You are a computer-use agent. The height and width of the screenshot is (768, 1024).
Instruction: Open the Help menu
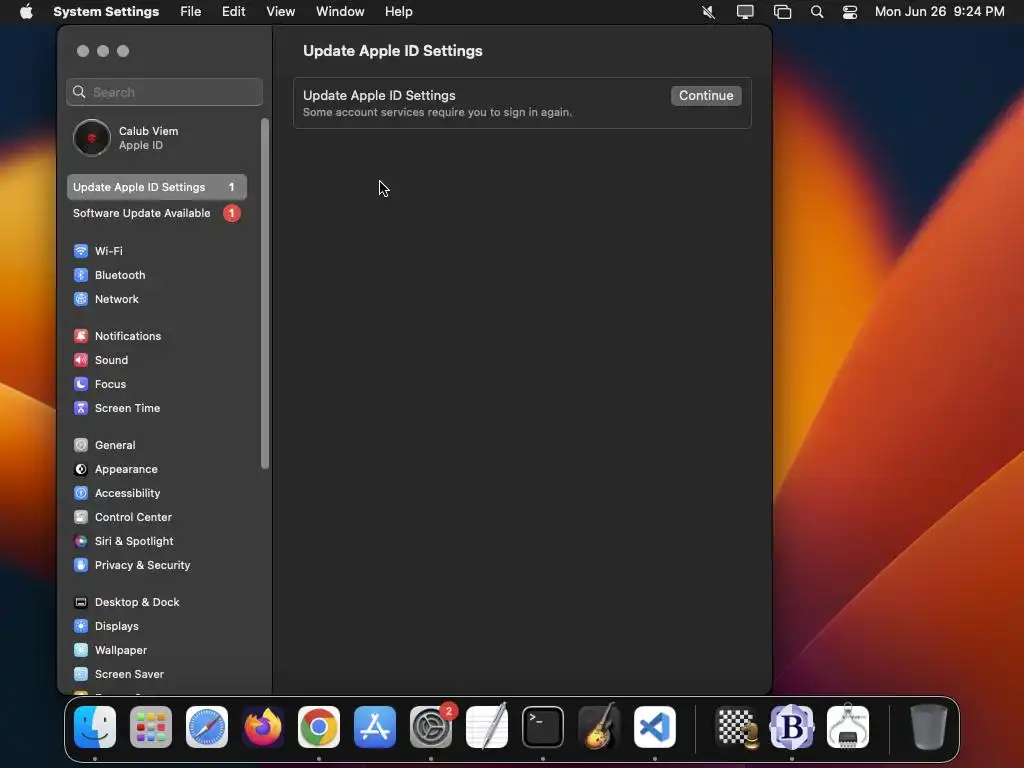(x=398, y=12)
